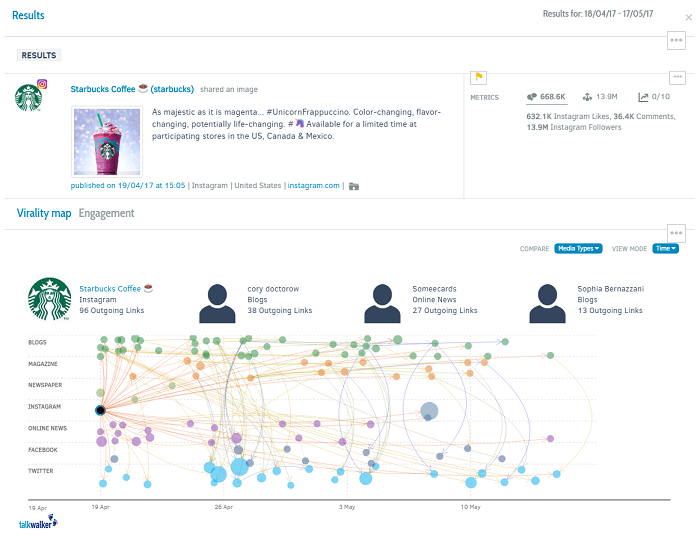This screenshot has height=539, width=700.
Task: Click the cory doctorow avatar icon
Action: click(217, 303)
